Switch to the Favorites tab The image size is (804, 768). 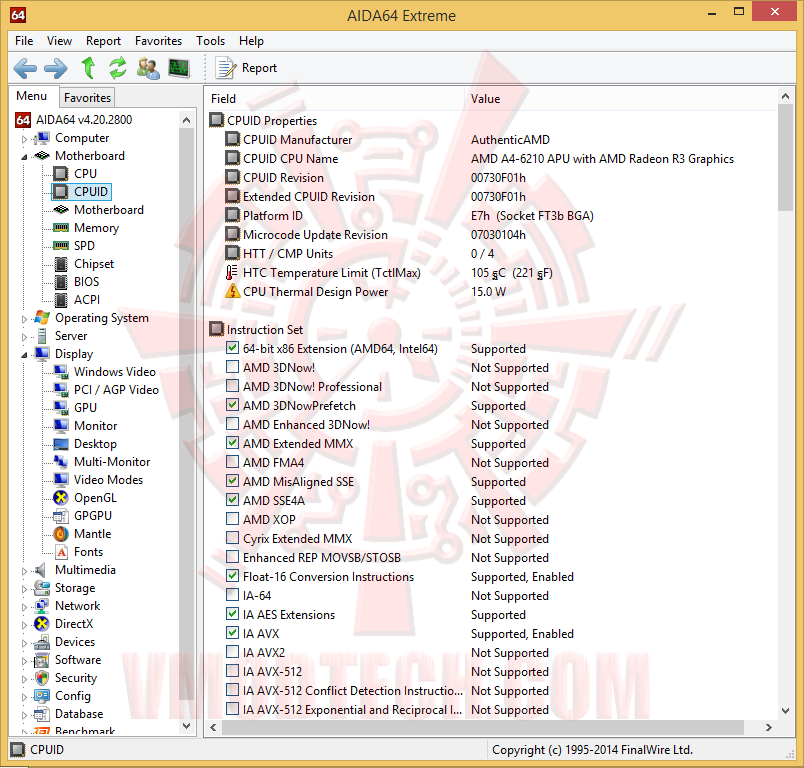click(x=87, y=97)
